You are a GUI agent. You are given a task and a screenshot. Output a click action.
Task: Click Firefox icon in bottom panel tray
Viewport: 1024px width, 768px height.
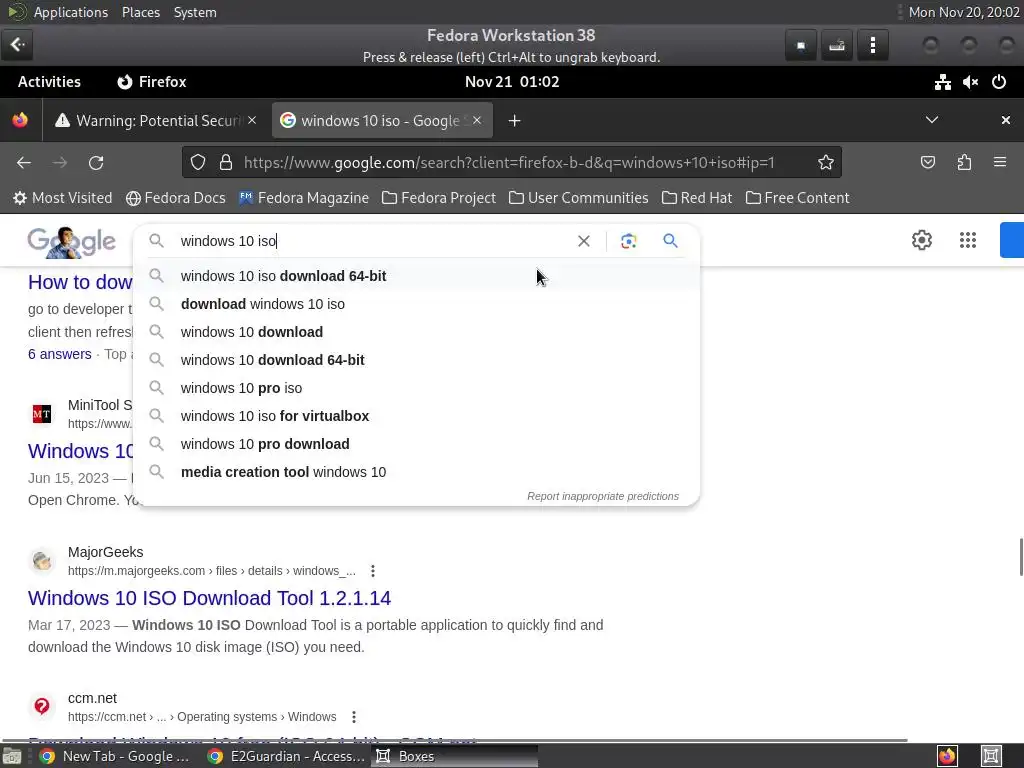tap(947, 756)
